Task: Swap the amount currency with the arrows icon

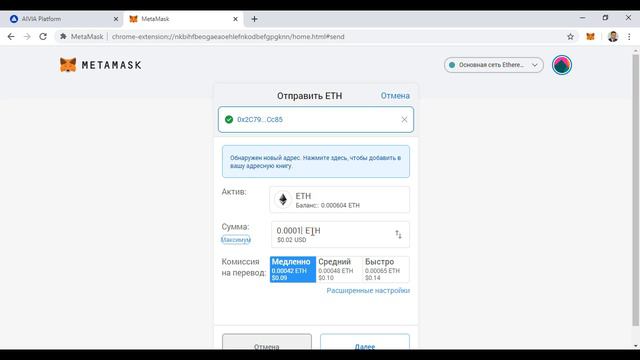Action: [x=398, y=234]
